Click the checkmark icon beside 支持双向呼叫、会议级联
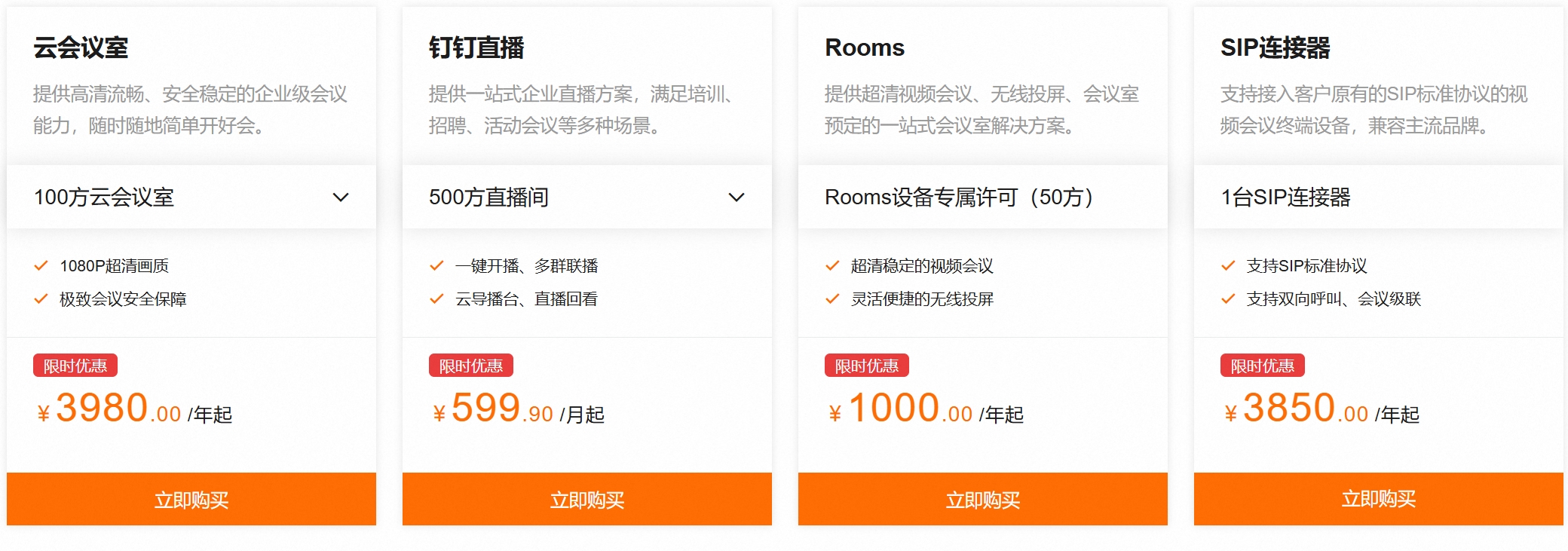 click(x=1228, y=298)
